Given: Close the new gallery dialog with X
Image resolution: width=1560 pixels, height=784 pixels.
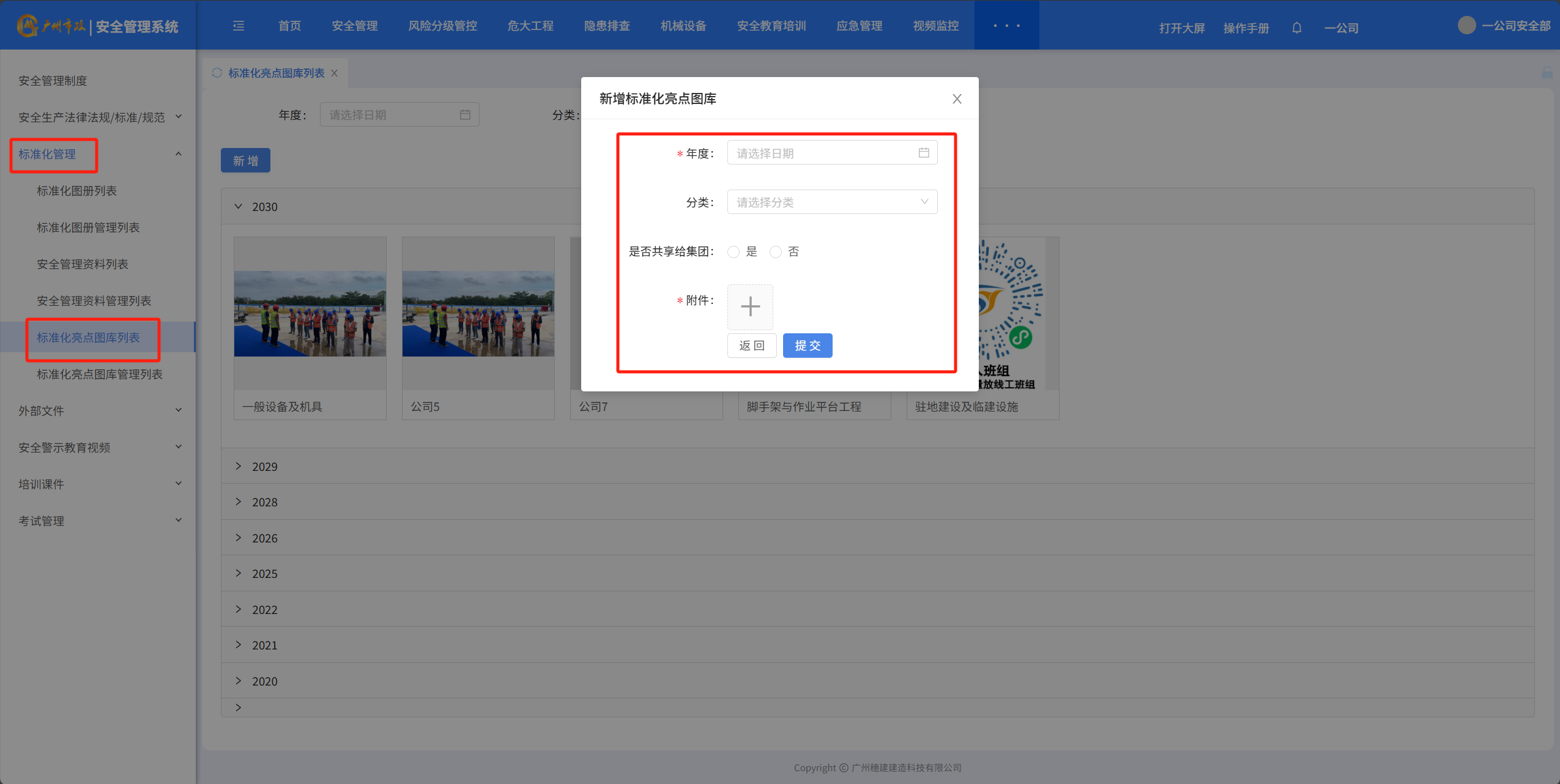Looking at the screenshot, I should 957,99.
